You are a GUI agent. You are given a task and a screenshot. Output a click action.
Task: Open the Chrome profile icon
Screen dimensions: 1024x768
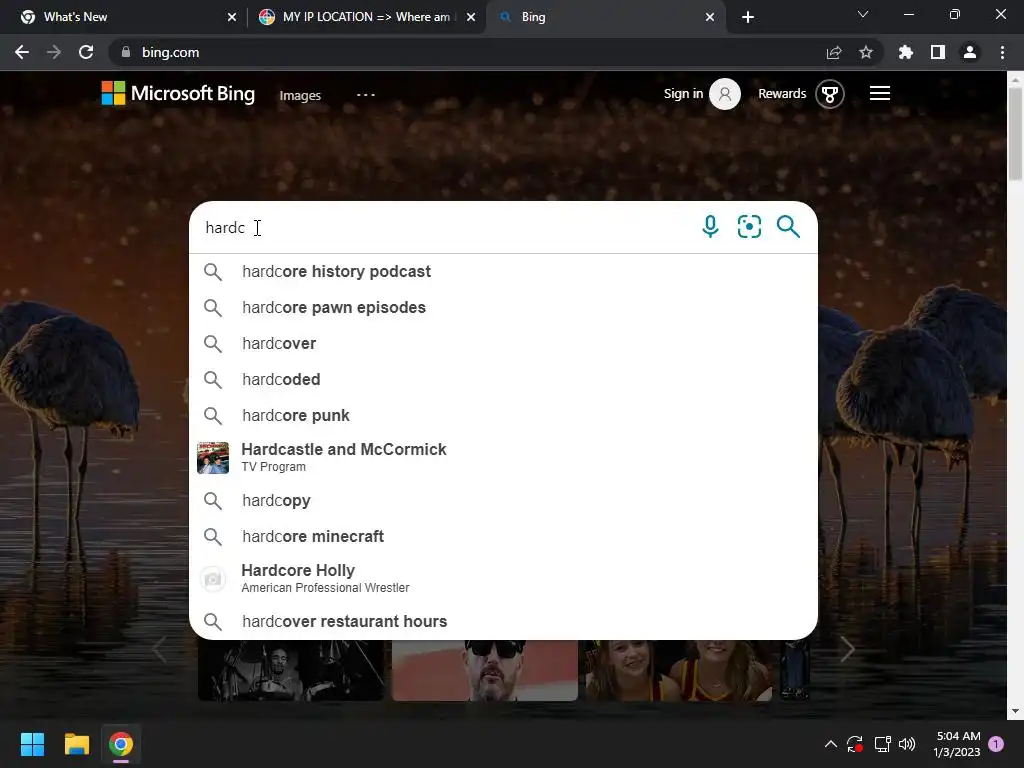(x=970, y=52)
